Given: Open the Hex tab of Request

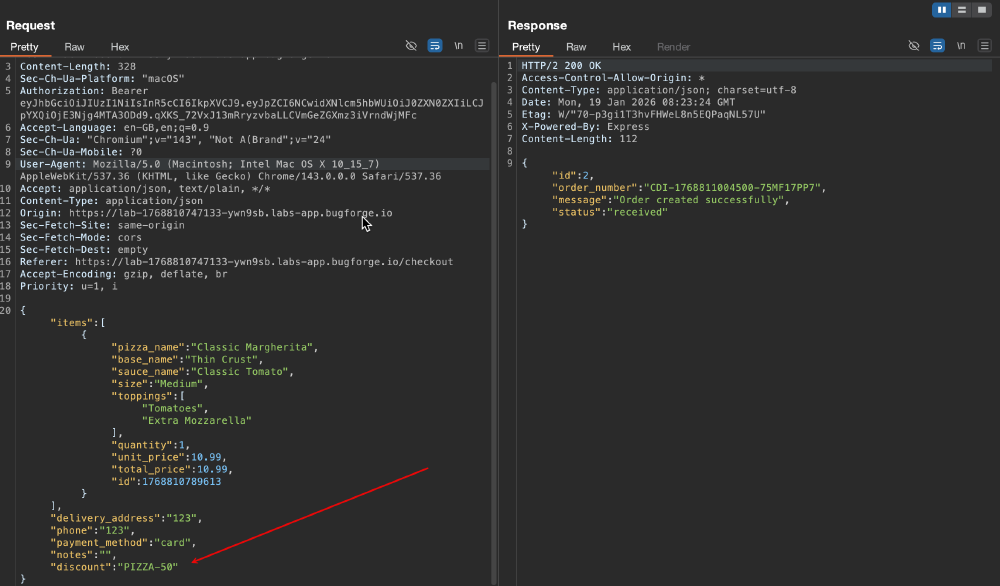Looking at the screenshot, I should pos(120,47).
